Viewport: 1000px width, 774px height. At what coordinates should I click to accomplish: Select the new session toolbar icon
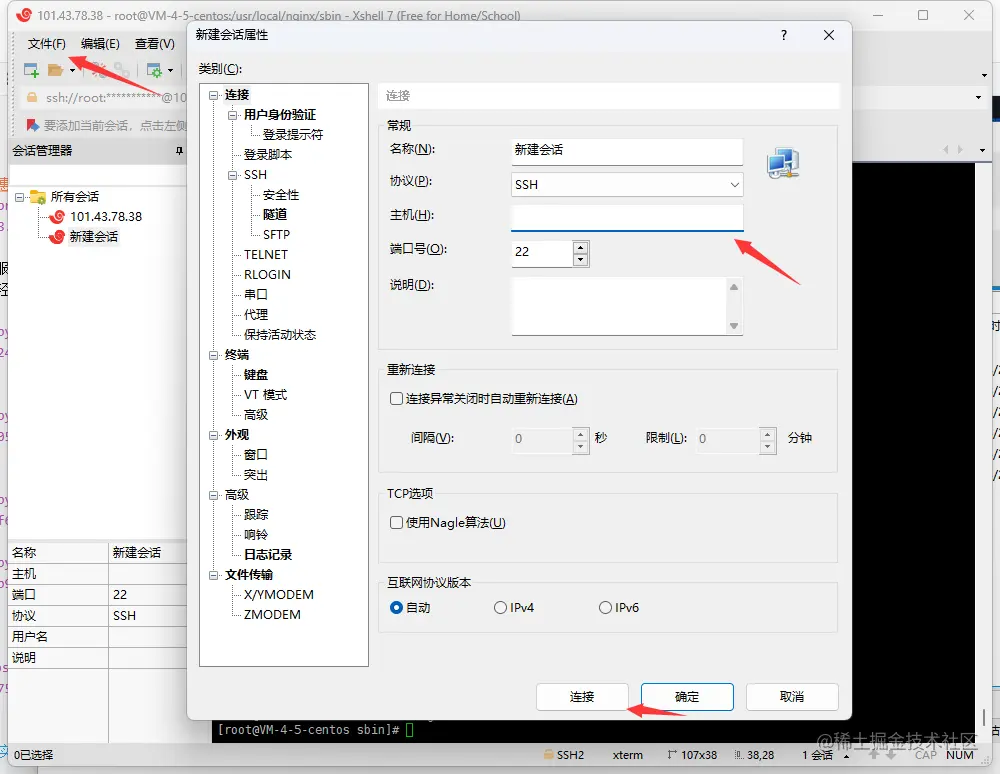[30, 69]
